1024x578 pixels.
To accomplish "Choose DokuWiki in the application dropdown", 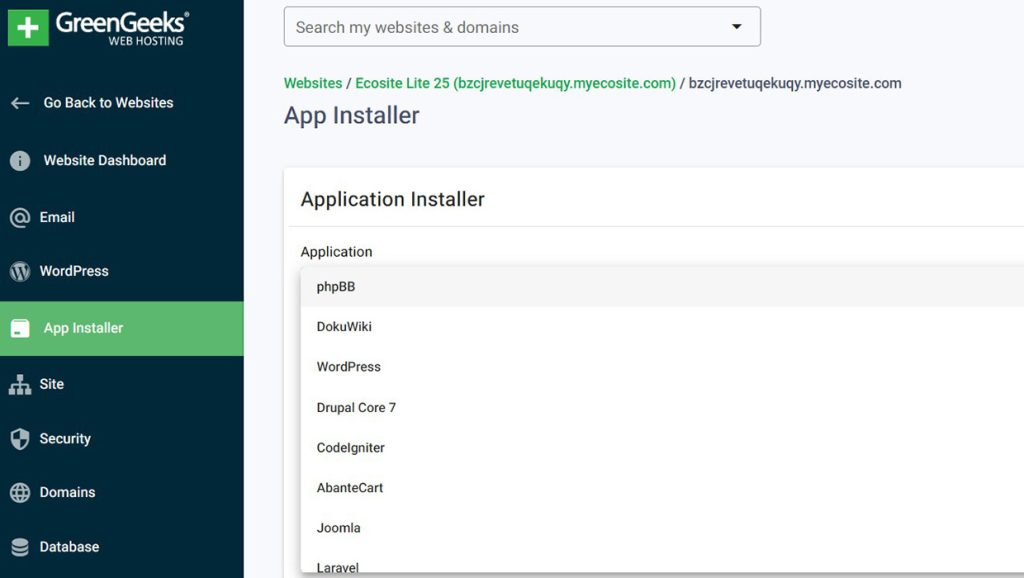I will [344, 327].
